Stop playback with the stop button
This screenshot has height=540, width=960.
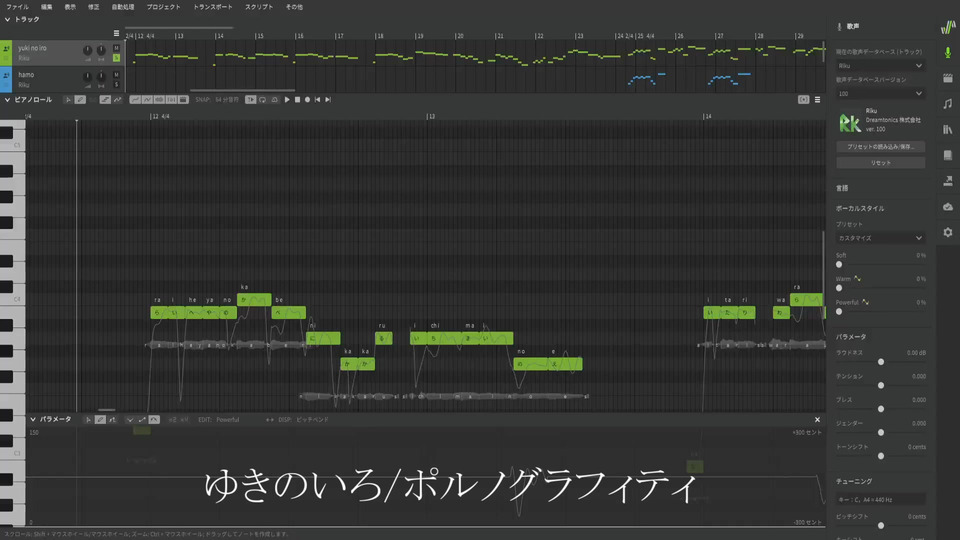[298, 100]
